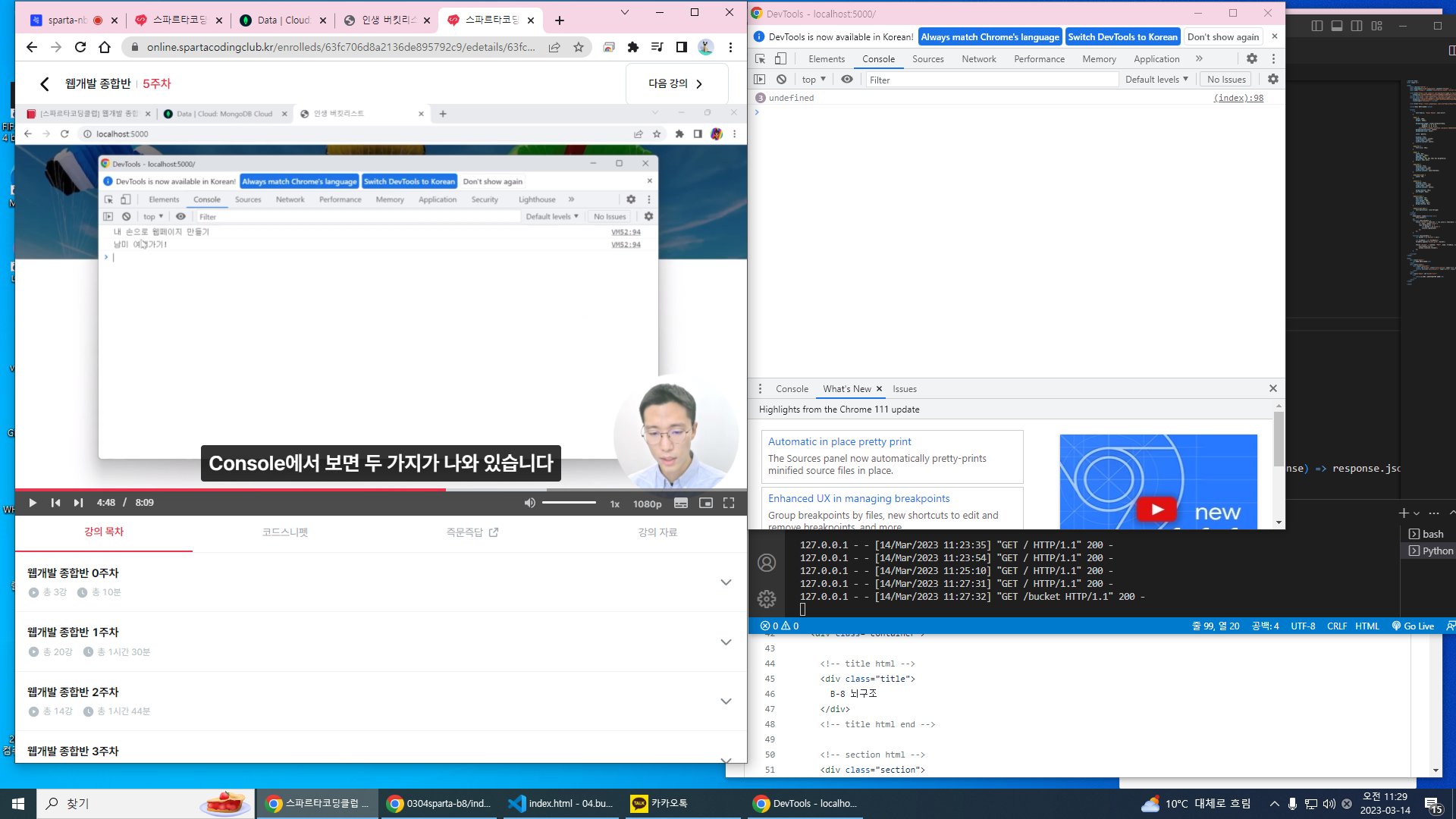1456x819 pixels.
Task: Start Go Live server in VS Code
Action: [x=1413, y=626]
